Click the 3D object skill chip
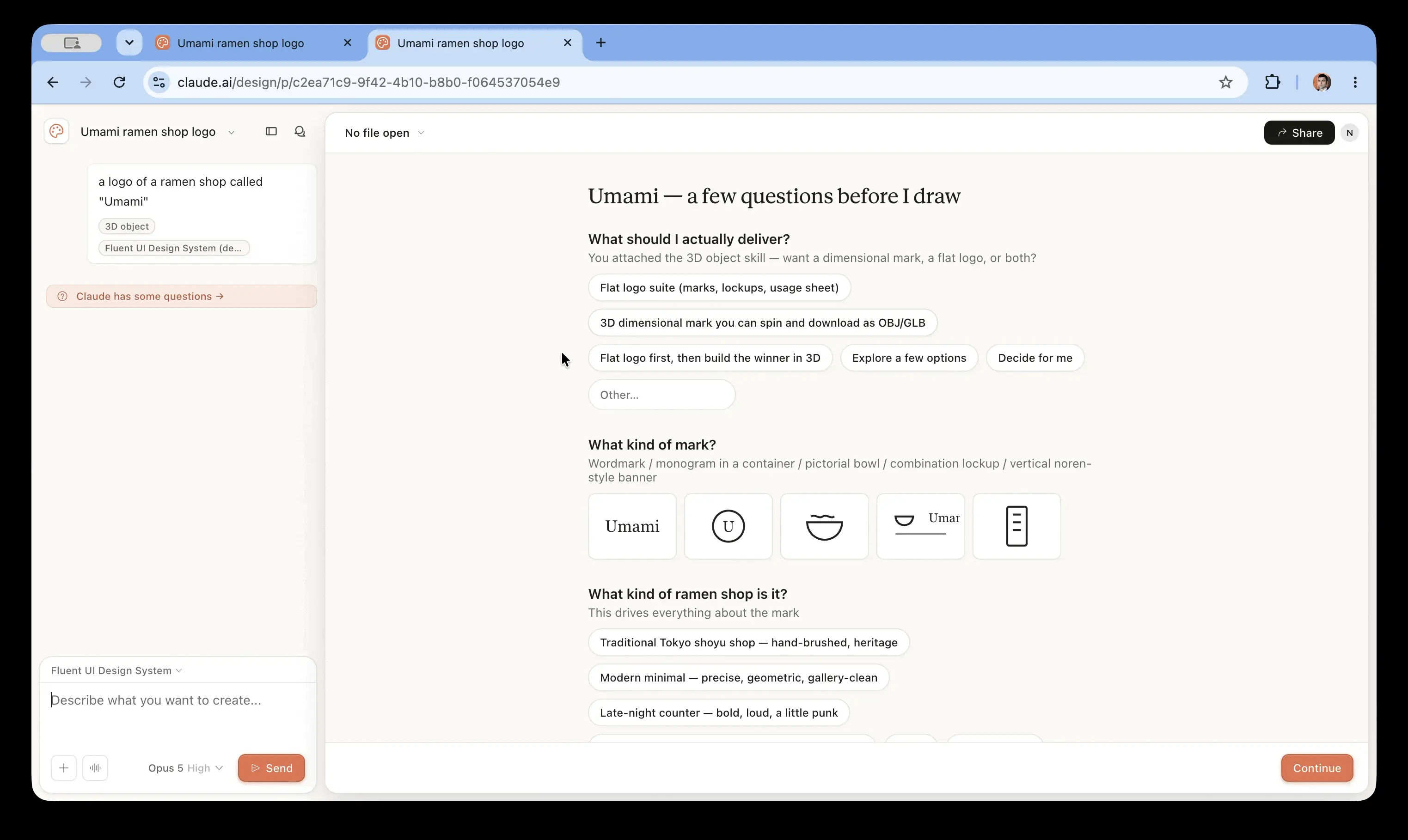This screenshot has width=1408, height=840. tap(127, 226)
